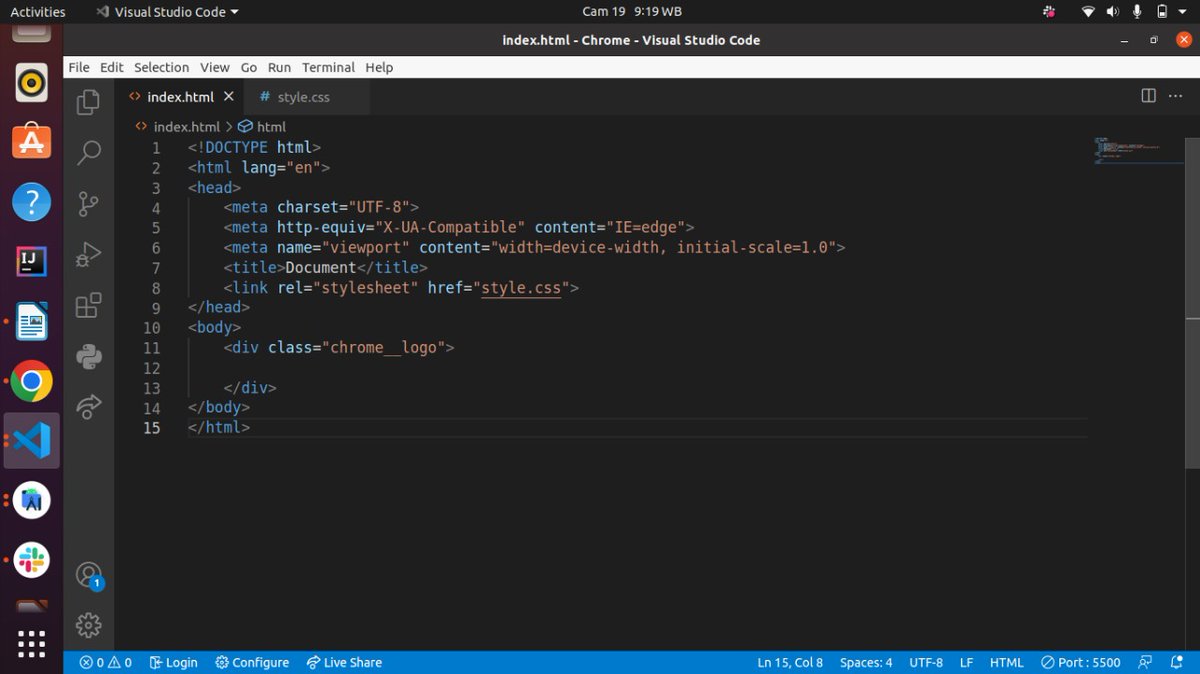Click the code minimap
Viewport: 1200px width, 674px height.
[x=1138, y=150]
